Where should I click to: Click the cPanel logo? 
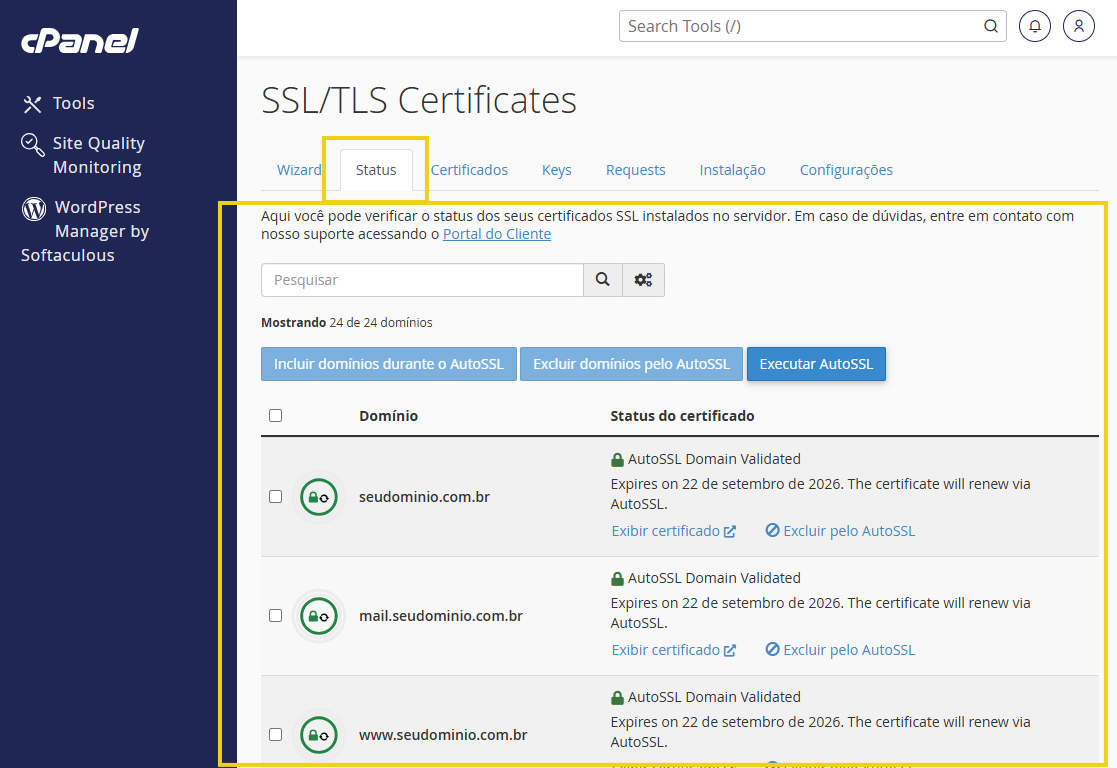point(80,41)
